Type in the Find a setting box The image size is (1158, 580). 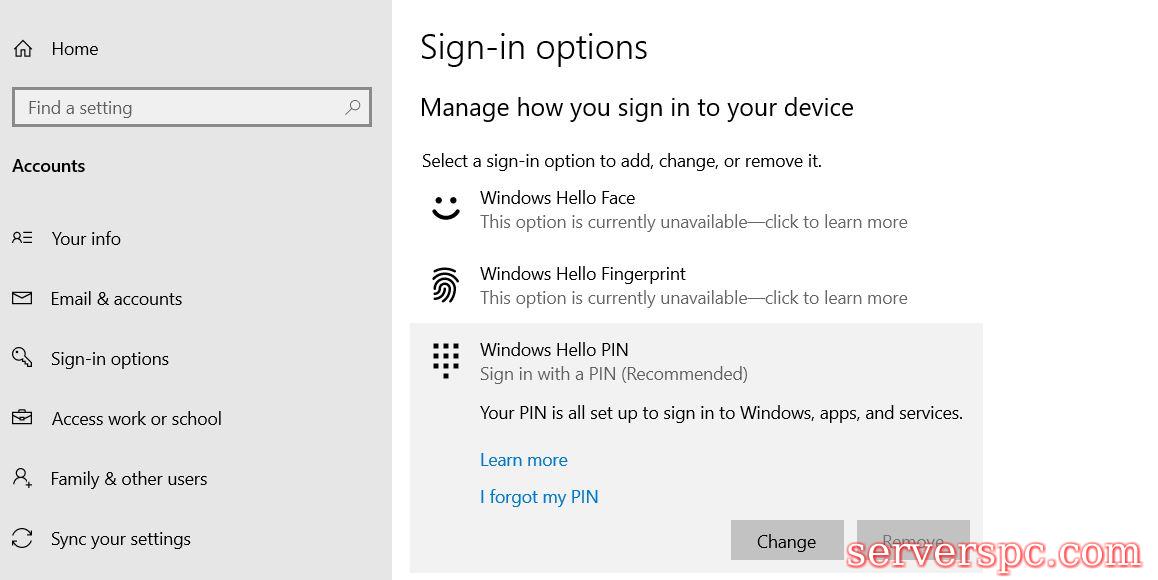click(180, 108)
